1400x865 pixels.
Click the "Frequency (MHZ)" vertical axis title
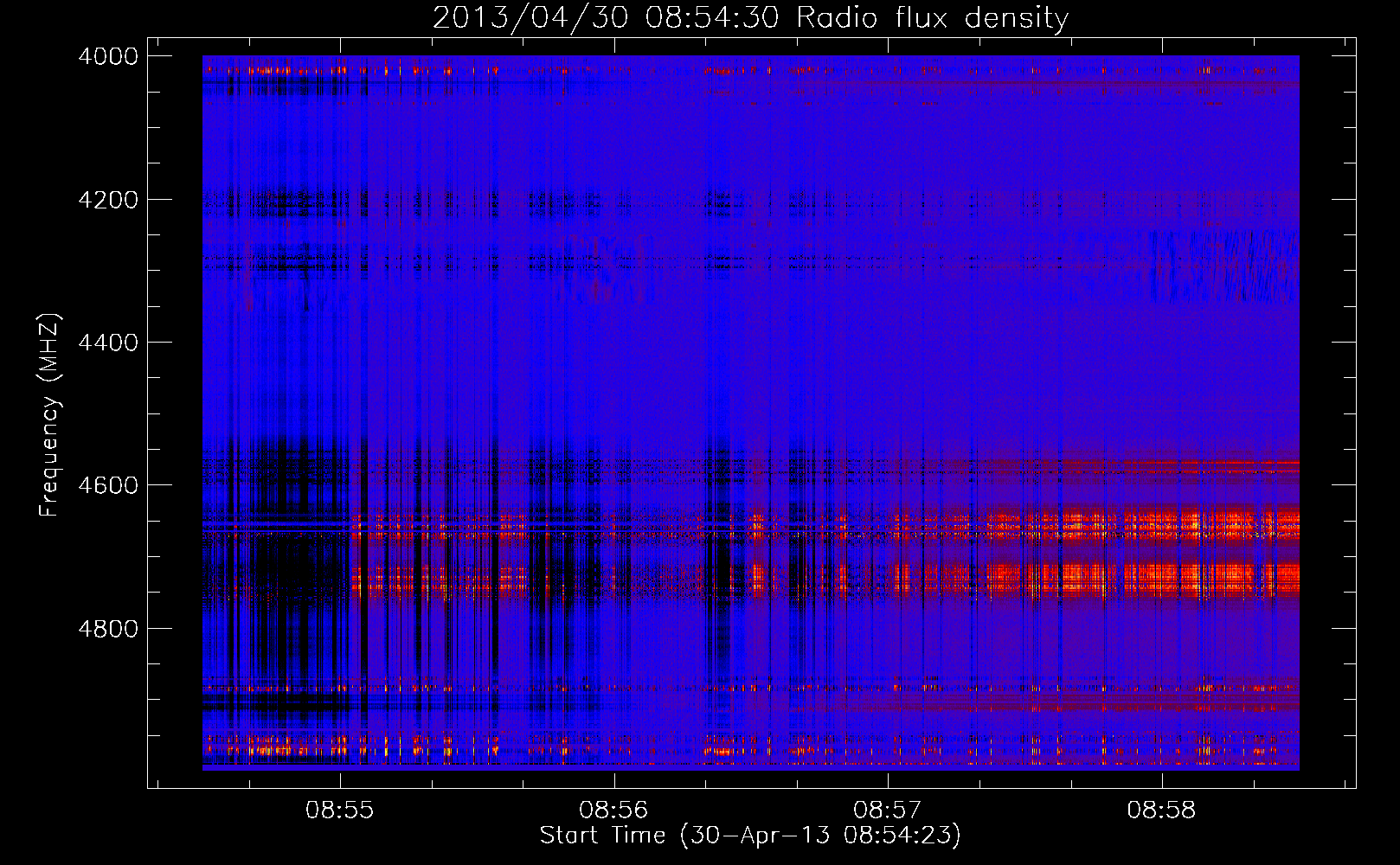(50, 415)
